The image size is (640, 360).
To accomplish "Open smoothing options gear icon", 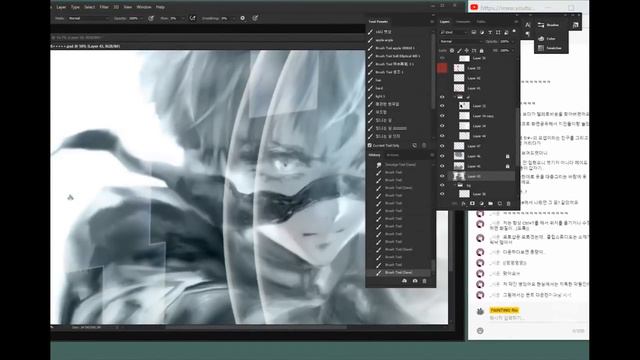I will pyautogui.click(x=242, y=18).
